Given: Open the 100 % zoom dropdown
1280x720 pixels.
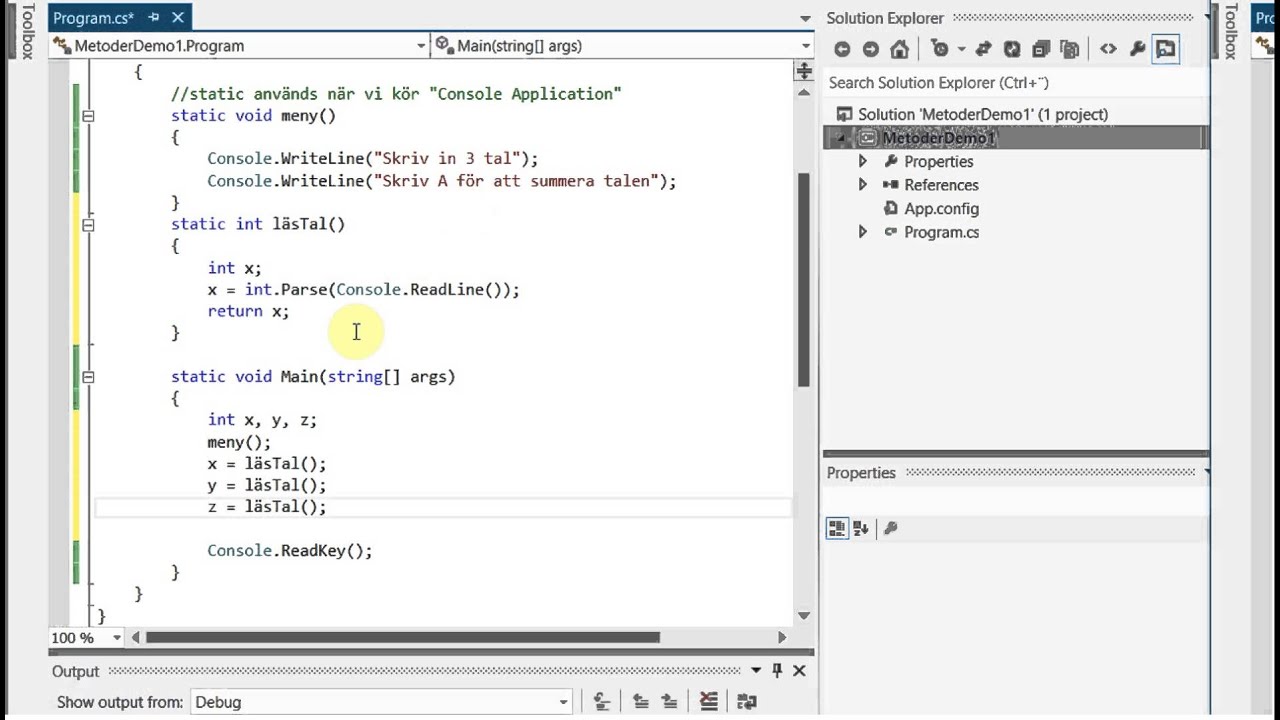Looking at the screenshot, I should tap(117, 638).
